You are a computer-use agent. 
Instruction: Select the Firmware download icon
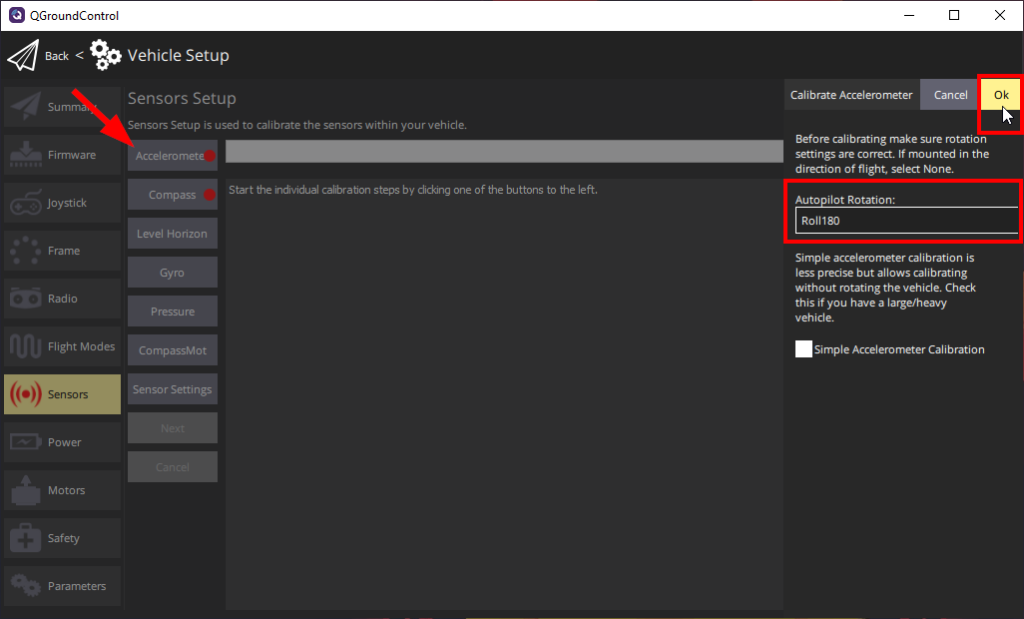(25, 155)
